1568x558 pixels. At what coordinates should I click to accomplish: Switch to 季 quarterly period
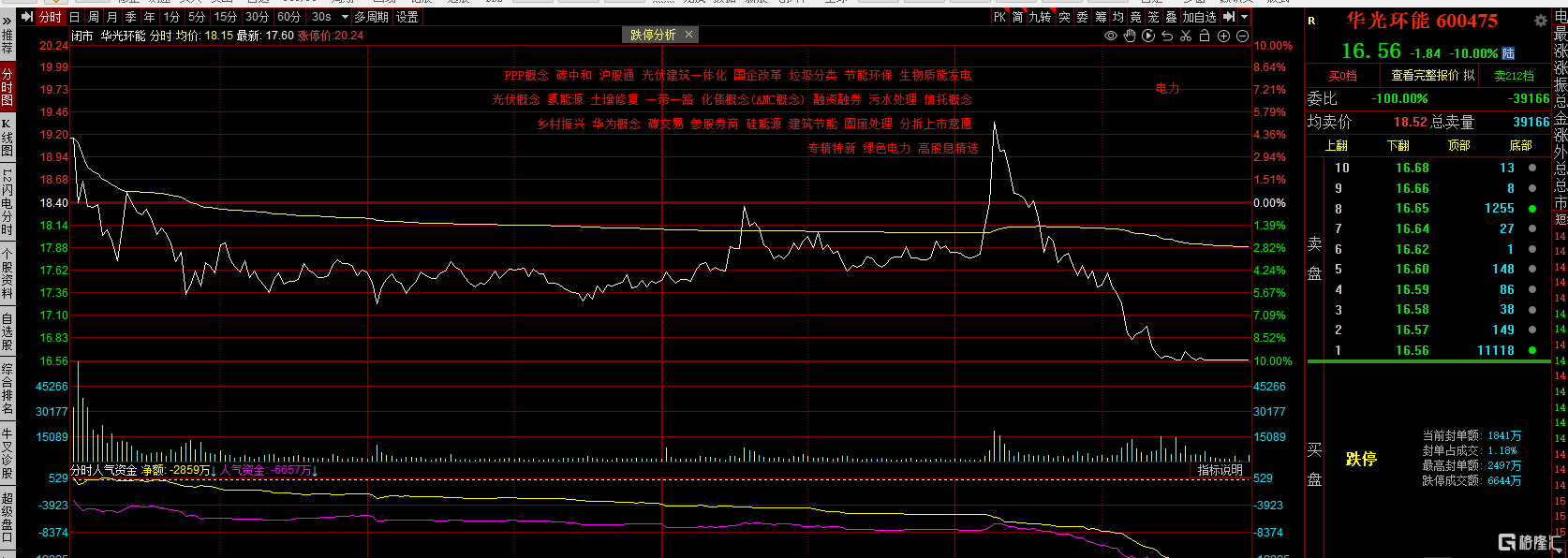tap(131, 17)
